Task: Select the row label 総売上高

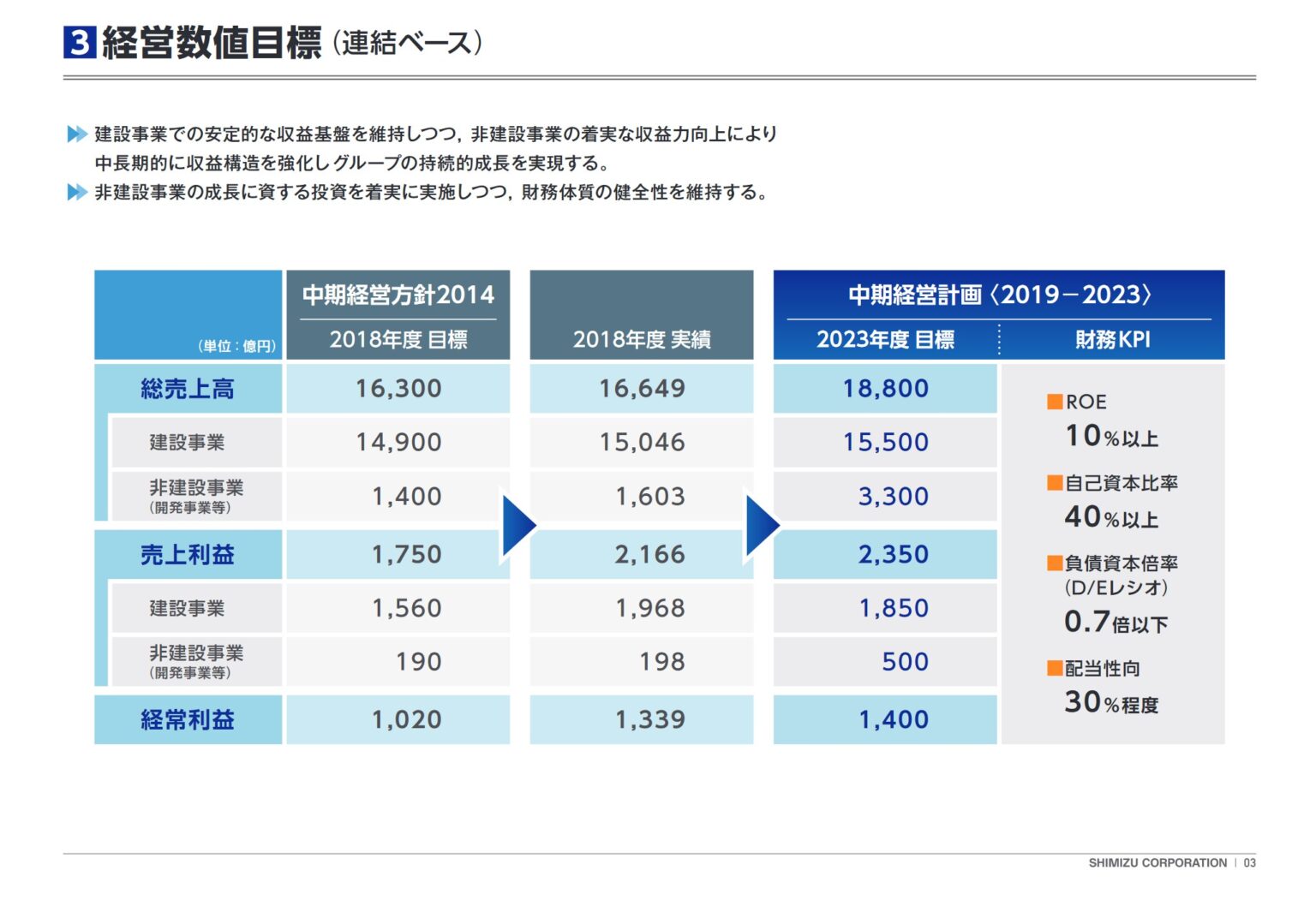Action: [x=188, y=389]
